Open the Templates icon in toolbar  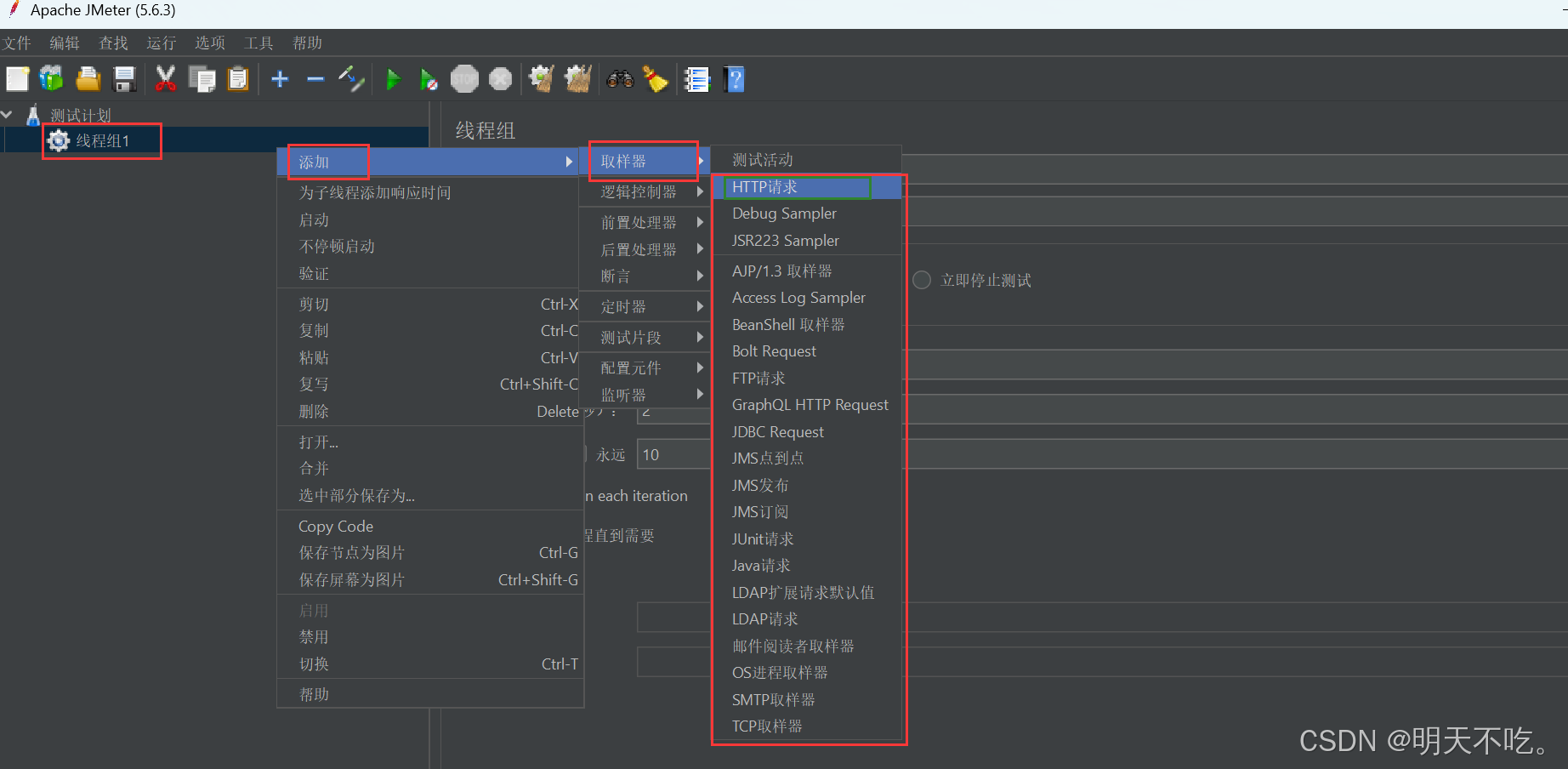(52, 79)
